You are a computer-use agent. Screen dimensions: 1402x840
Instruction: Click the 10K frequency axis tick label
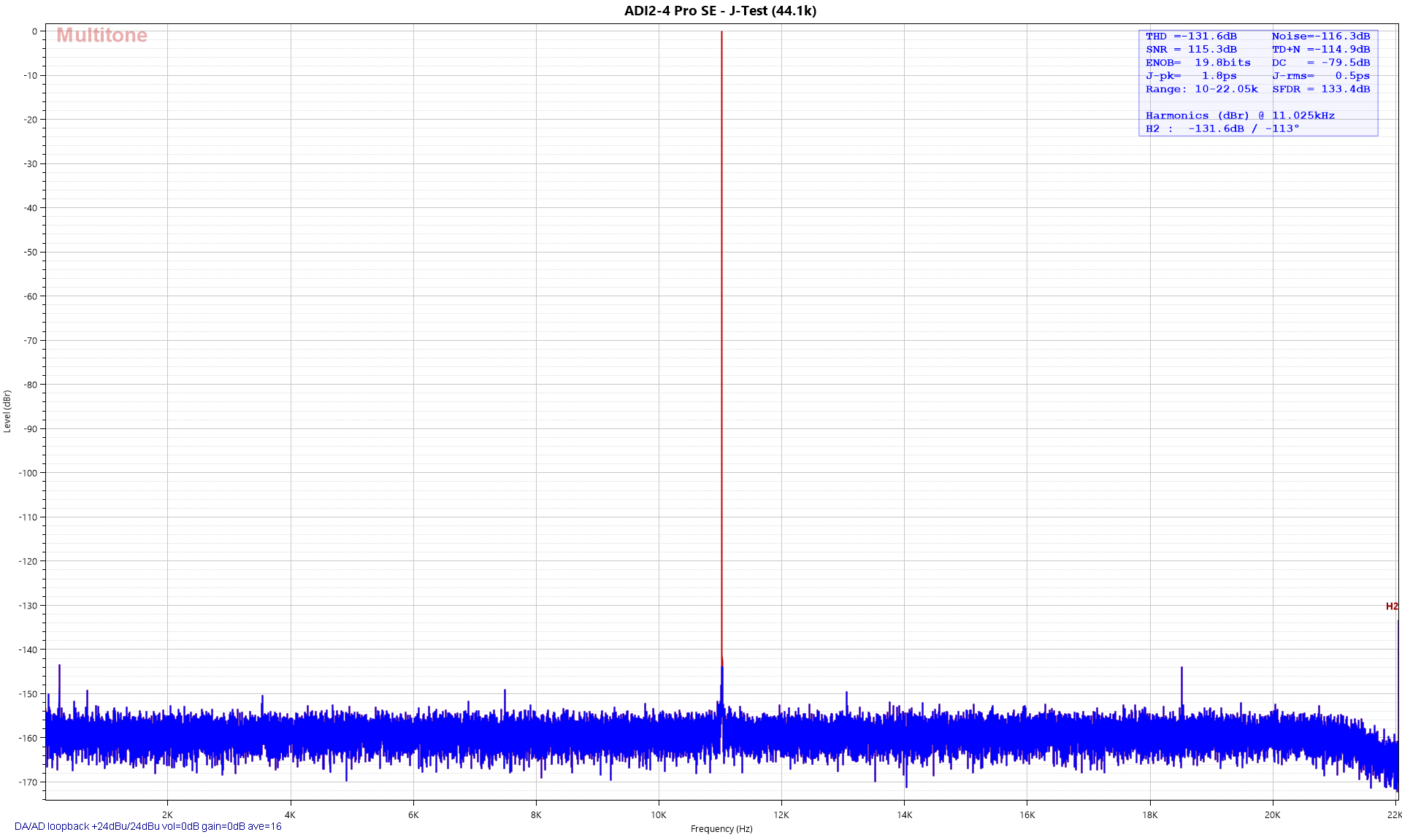tap(659, 815)
